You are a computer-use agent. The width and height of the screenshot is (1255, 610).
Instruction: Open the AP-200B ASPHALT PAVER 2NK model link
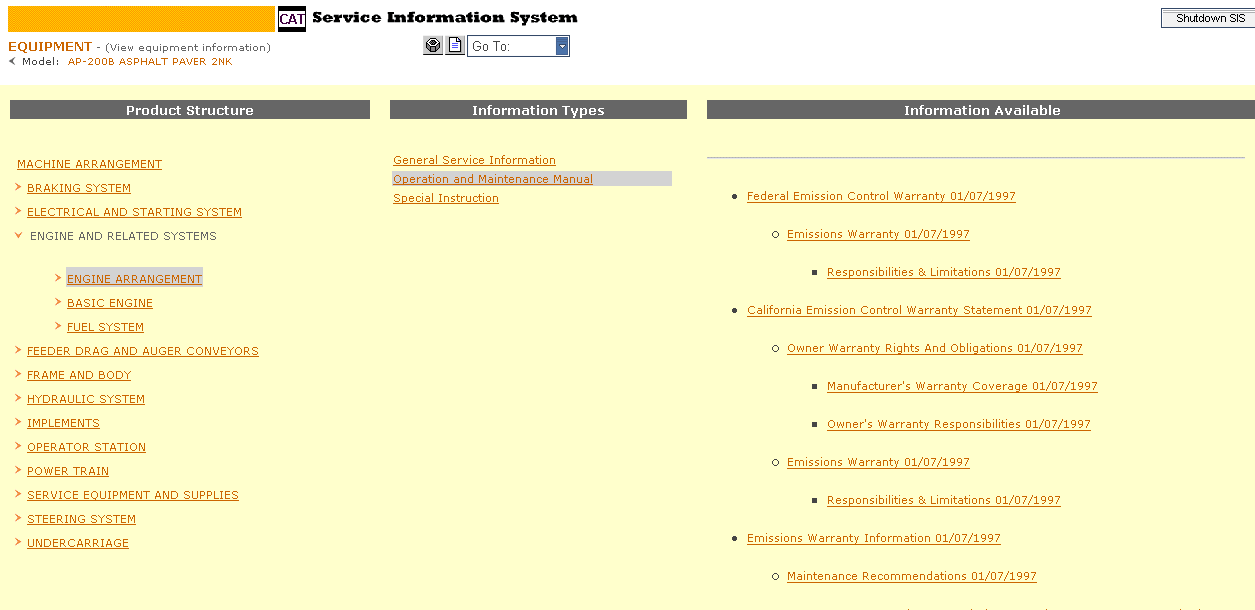click(x=150, y=62)
